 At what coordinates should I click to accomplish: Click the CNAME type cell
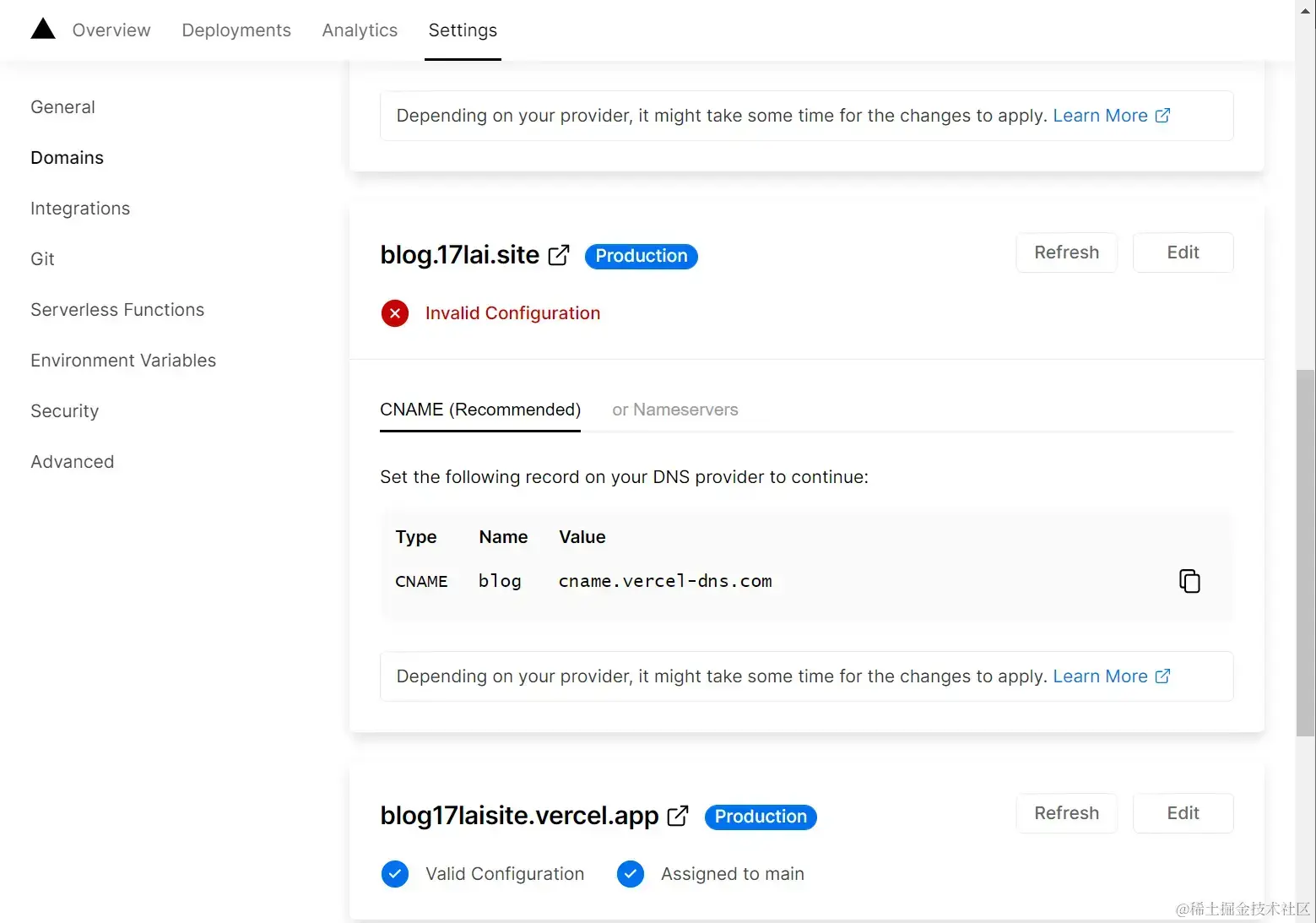421,581
